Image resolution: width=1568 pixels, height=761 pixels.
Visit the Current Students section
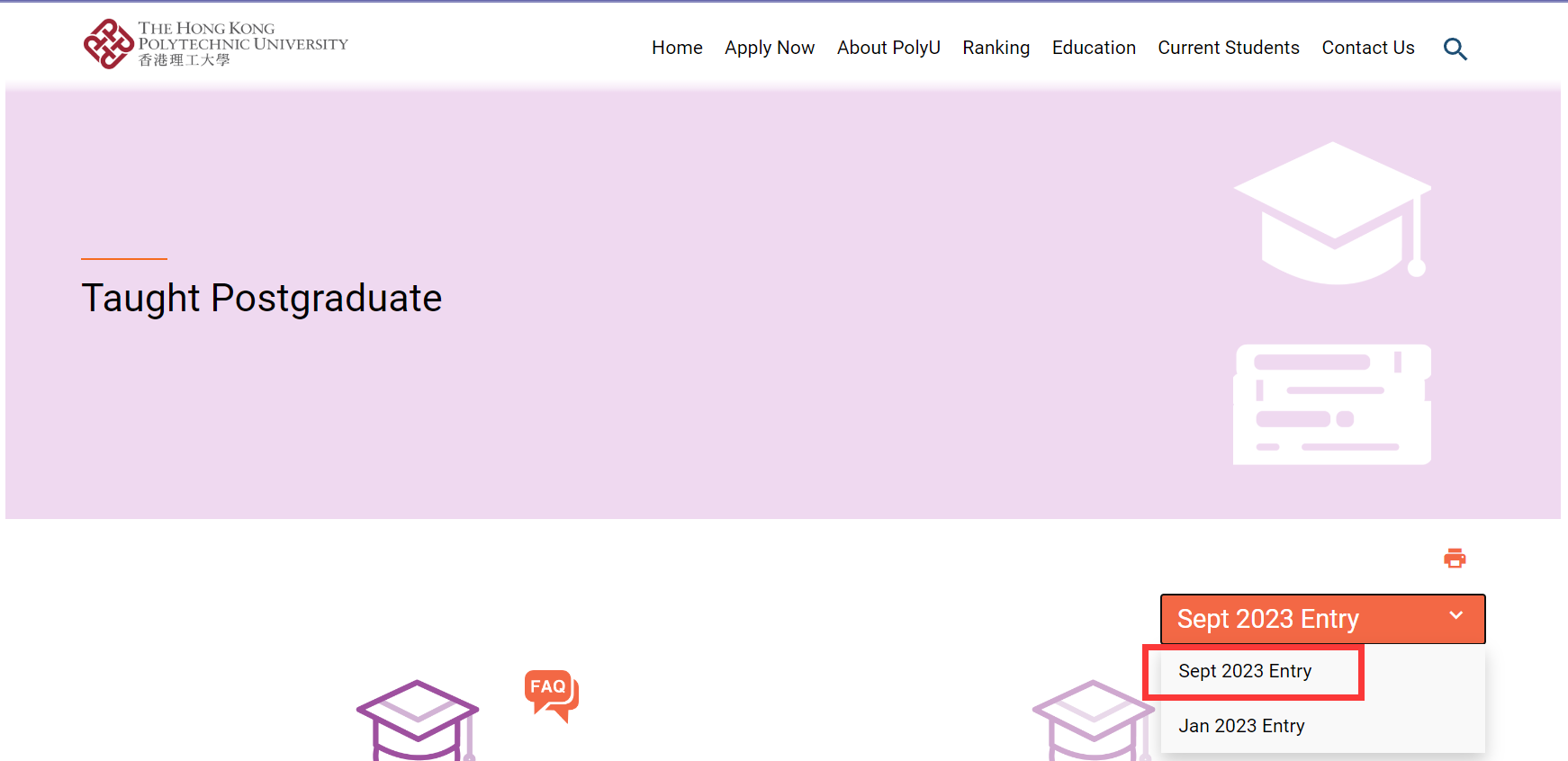[x=1228, y=48]
